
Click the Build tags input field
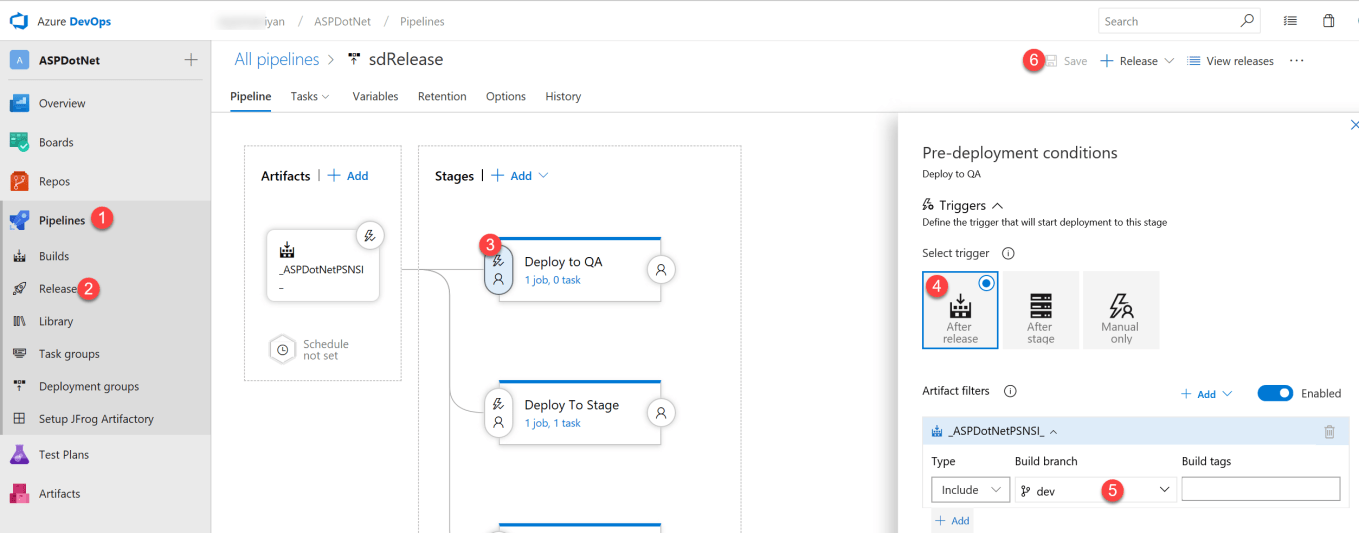[x=1260, y=489]
